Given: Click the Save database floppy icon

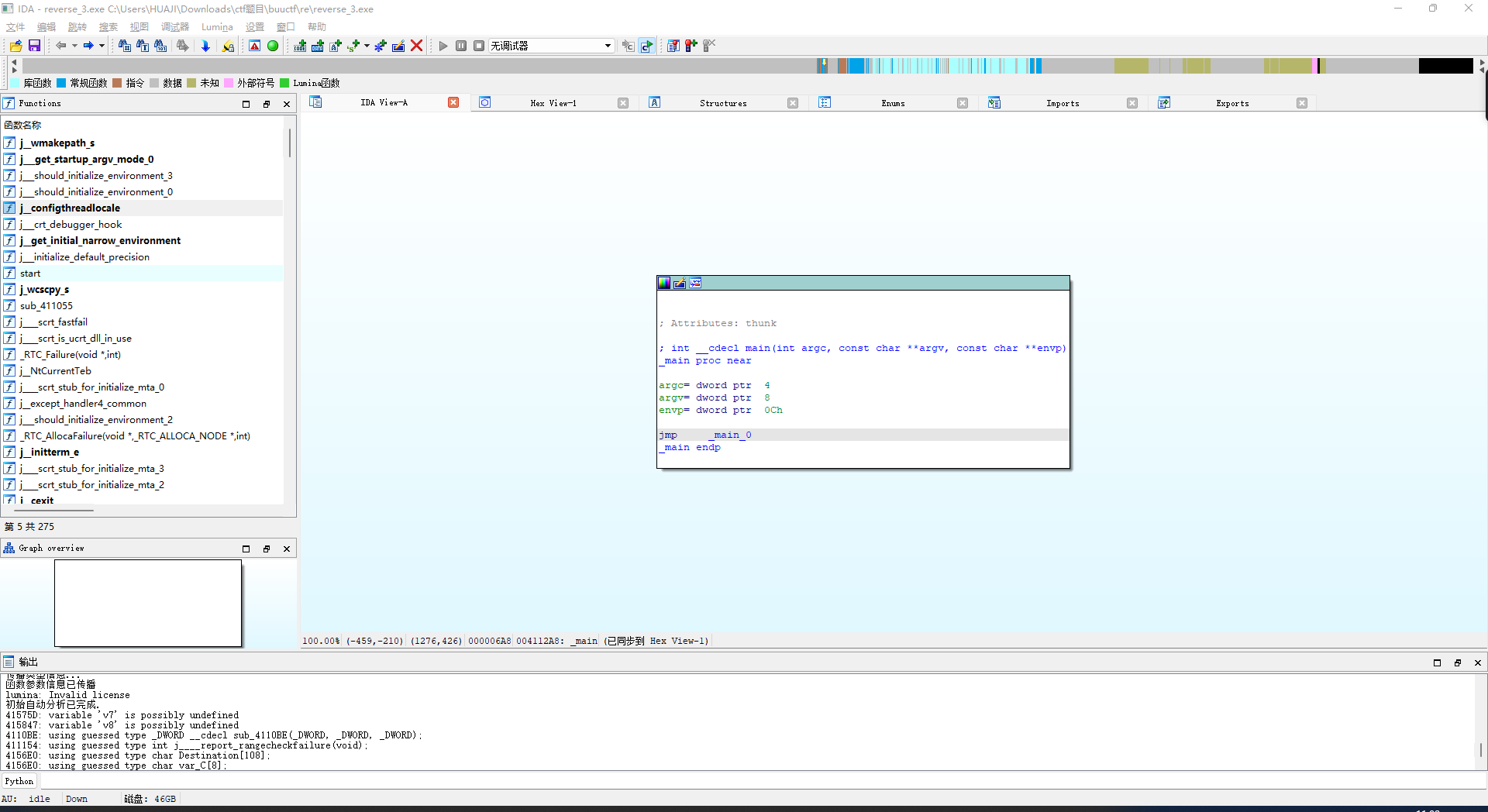Looking at the screenshot, I should (x=34, y=46).
